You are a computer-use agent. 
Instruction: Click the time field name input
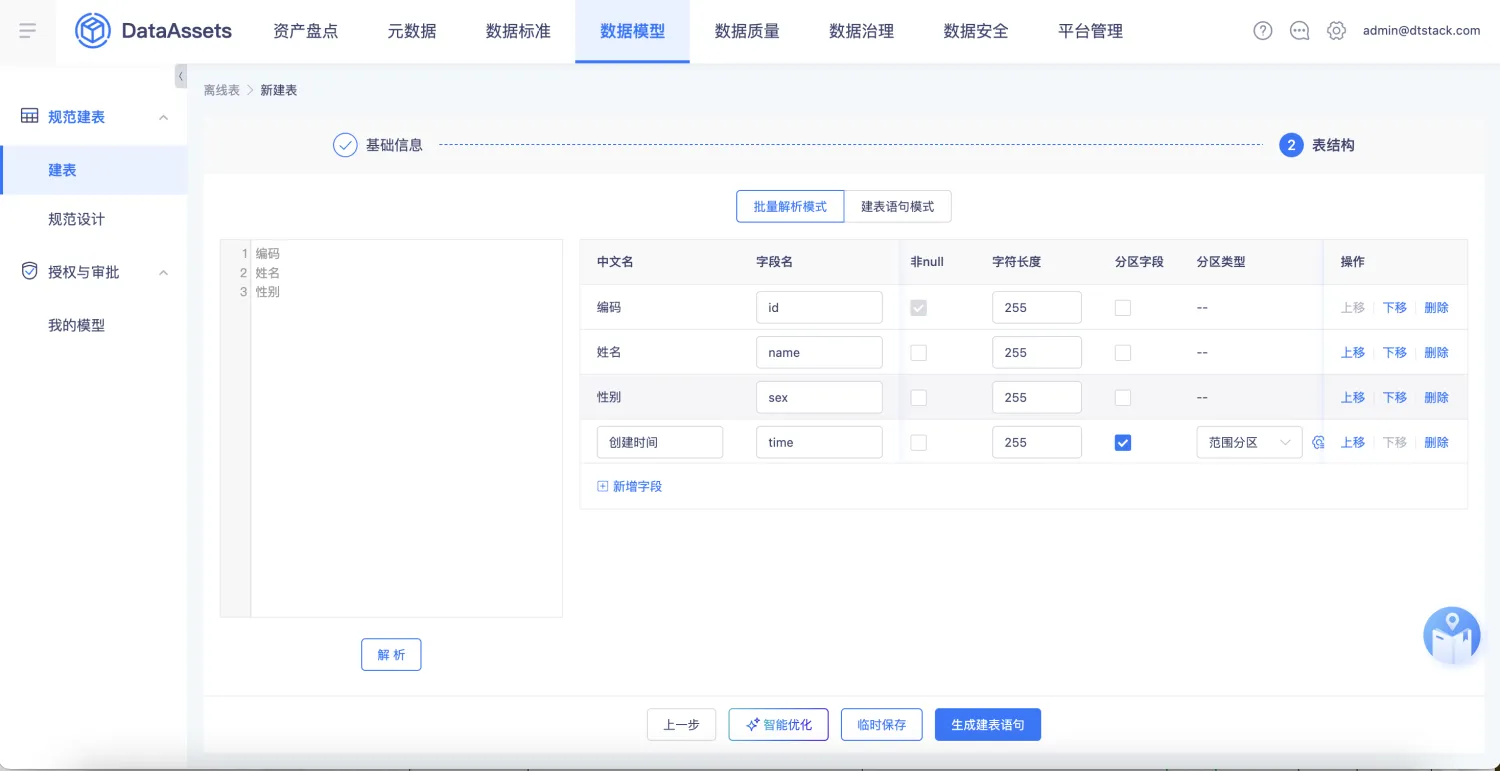(x=819, y=442)
